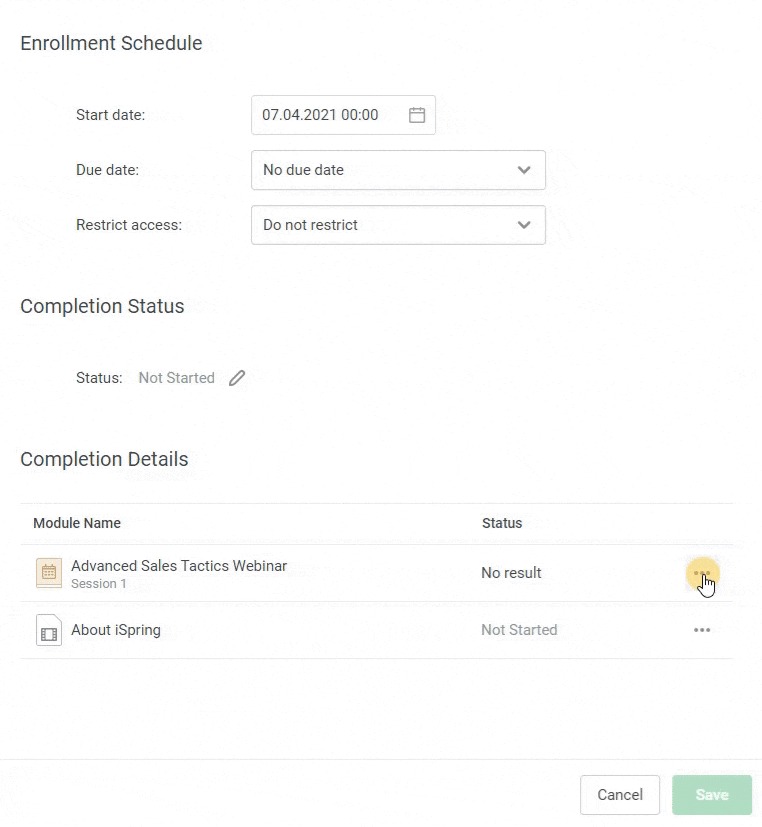Click the film icon beside About iSpring
762x827 pixels.
click(x=49, y=631)
